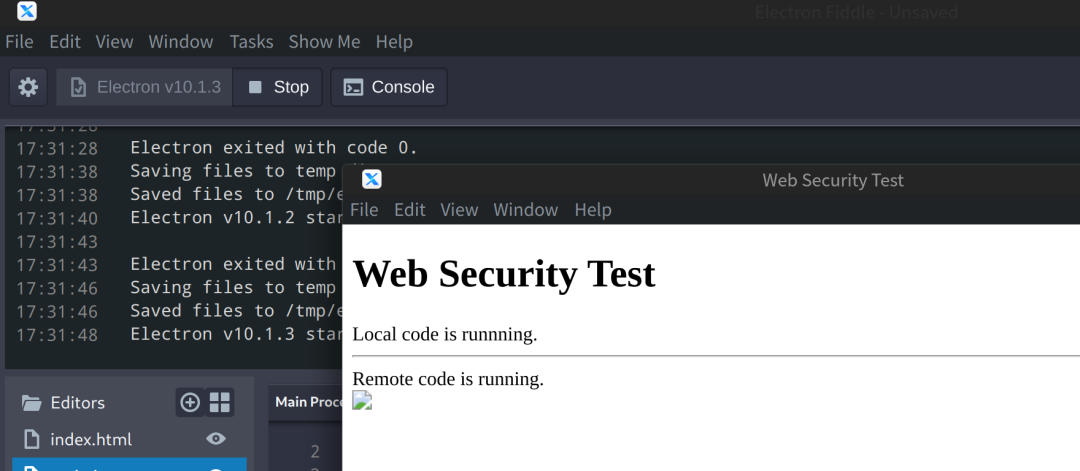Click console log entry at 17:31:40

tap(179, 218)
